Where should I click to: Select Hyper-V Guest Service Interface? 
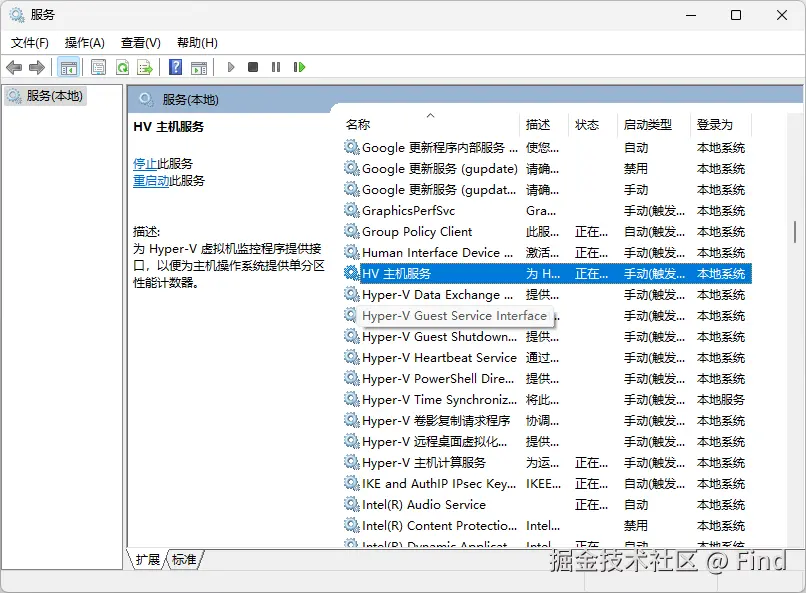(547, 316)
